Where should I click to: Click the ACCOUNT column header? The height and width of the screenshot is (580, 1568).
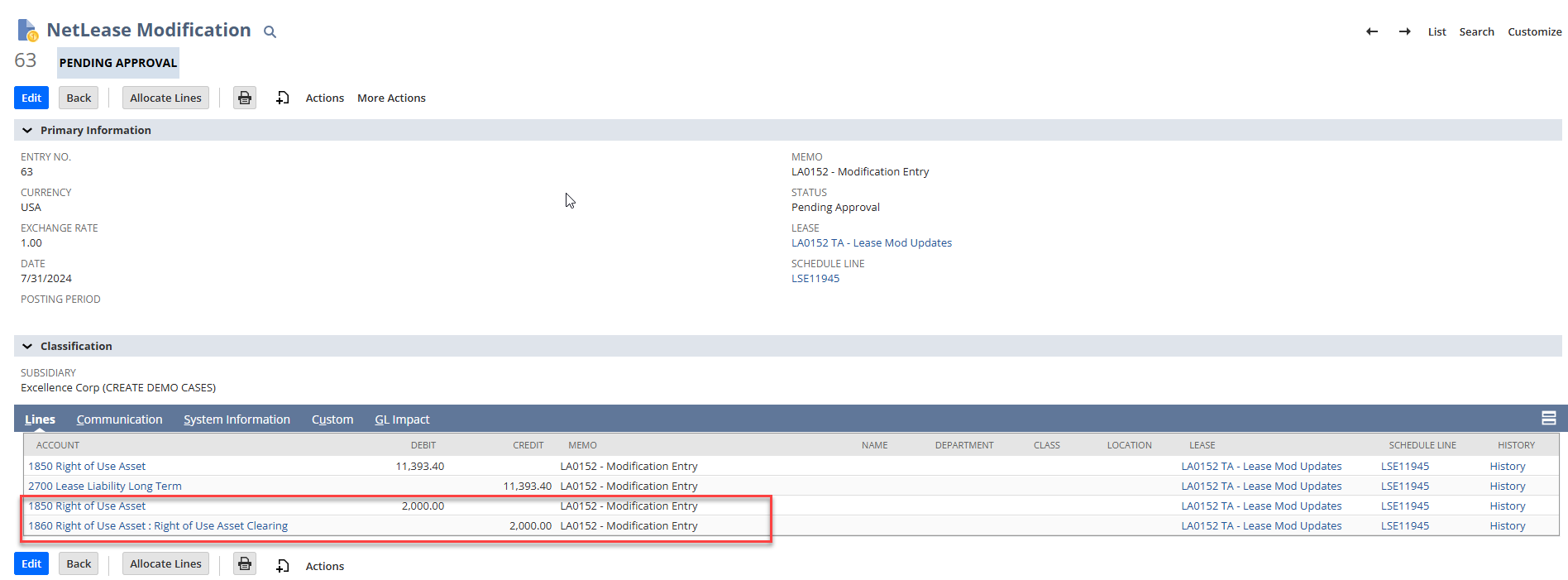[x=58, y=445]
